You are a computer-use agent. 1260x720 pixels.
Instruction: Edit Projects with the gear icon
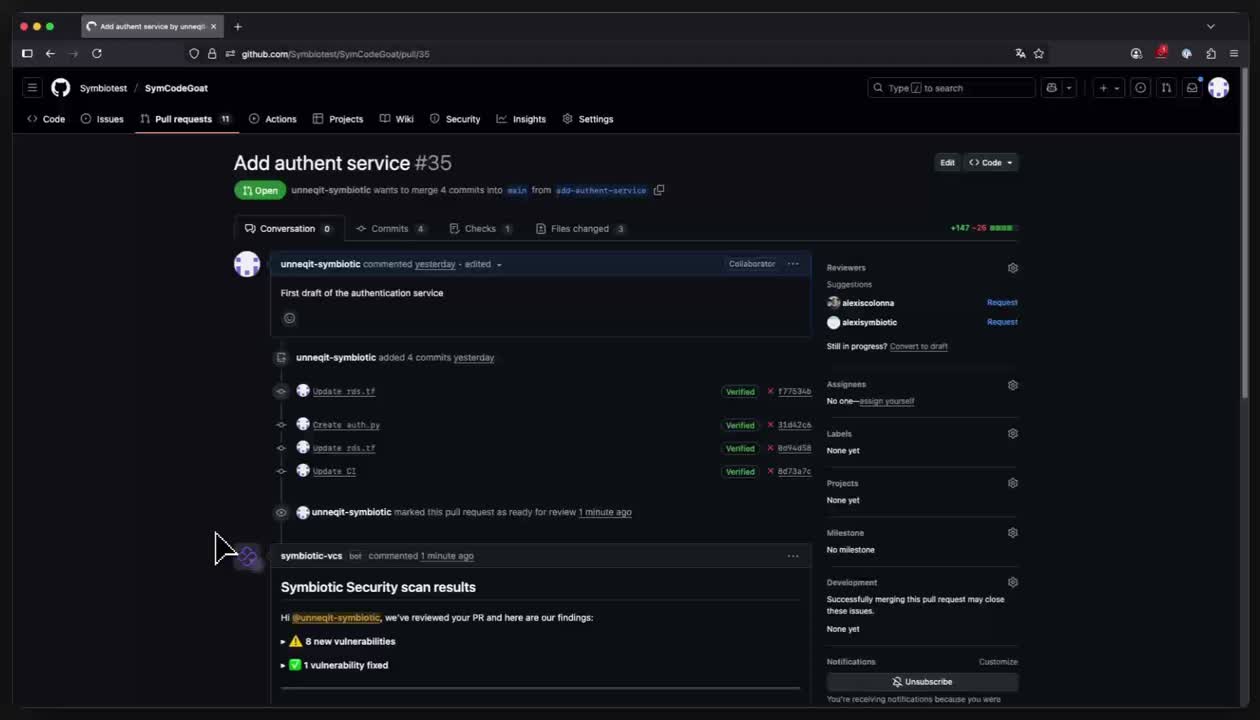(1013, 483)
